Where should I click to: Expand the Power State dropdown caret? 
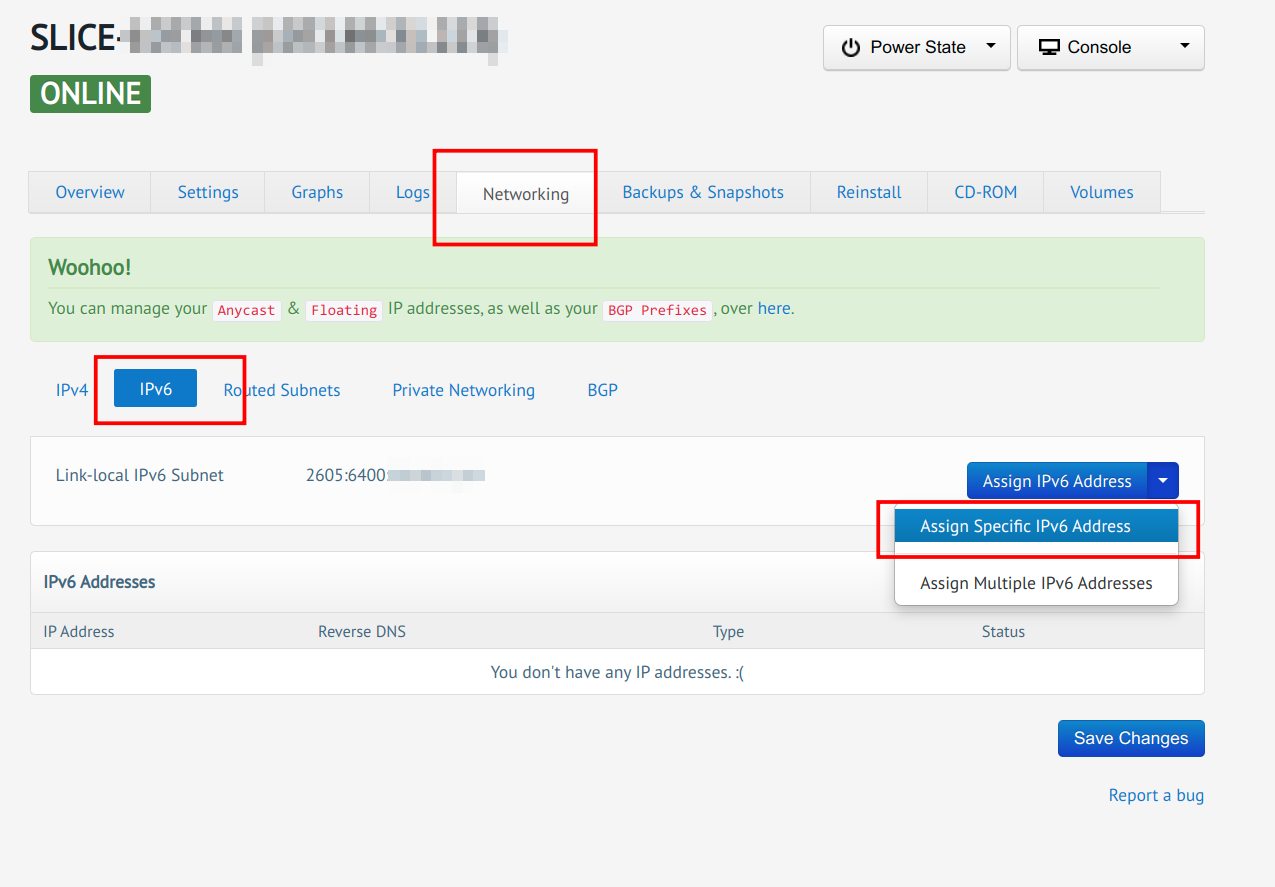(990, 46)
